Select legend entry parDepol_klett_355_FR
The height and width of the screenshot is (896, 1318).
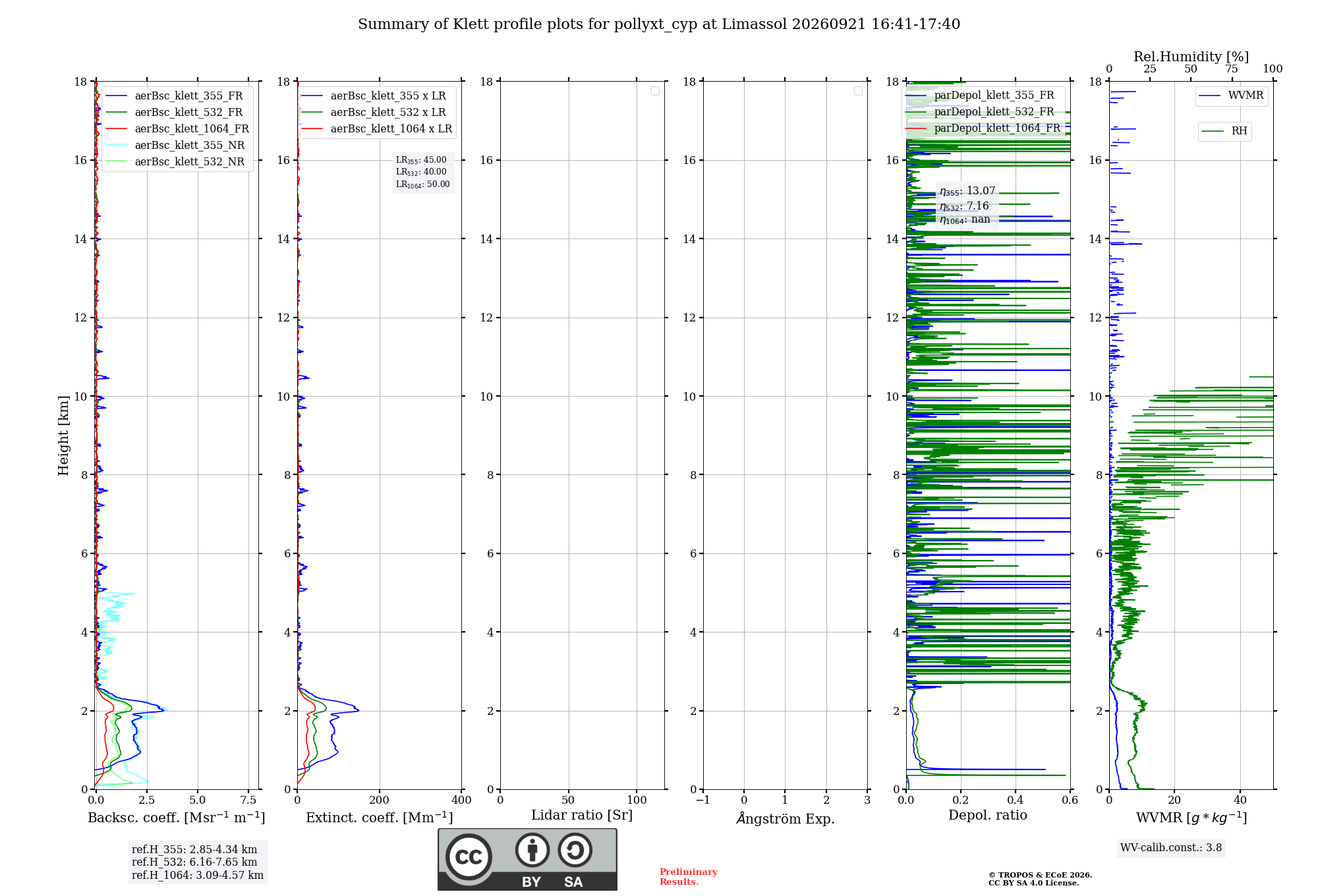coord(981,95)
